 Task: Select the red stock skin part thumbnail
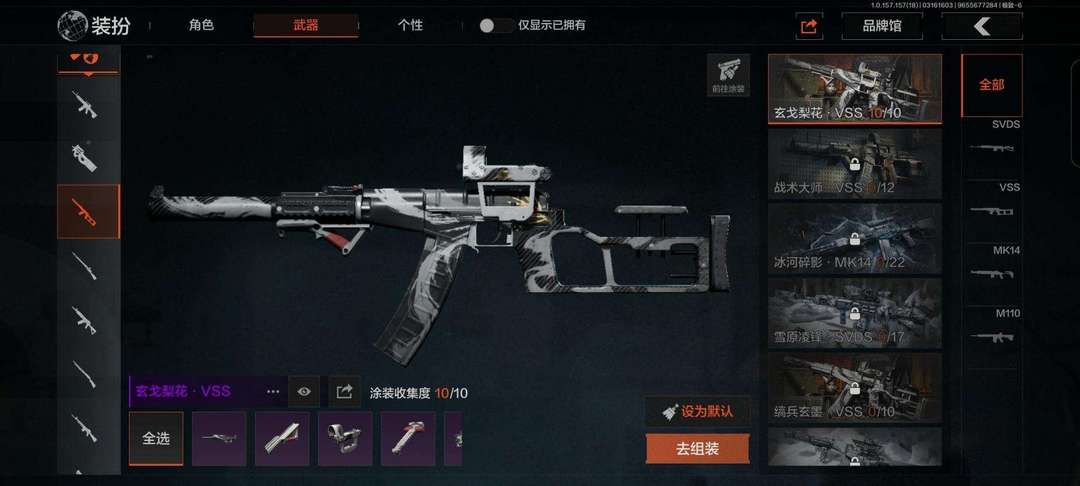[408, 439]
